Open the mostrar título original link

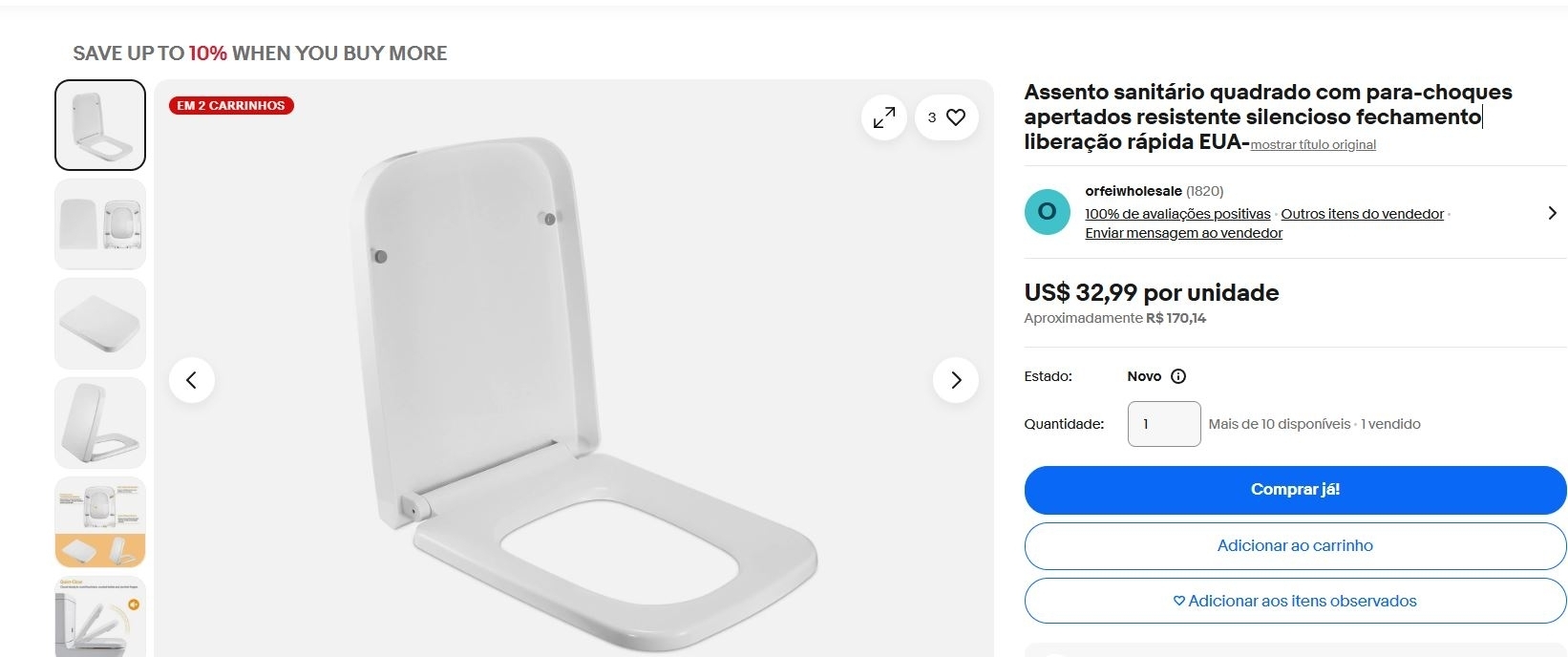pos(1313,145)
